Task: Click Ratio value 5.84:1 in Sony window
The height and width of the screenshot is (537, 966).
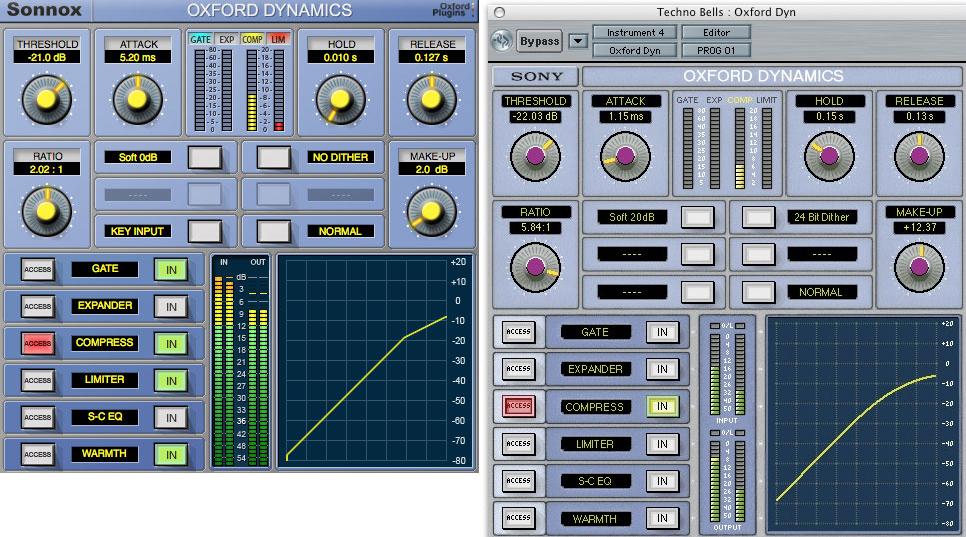Action: (535, 227)
